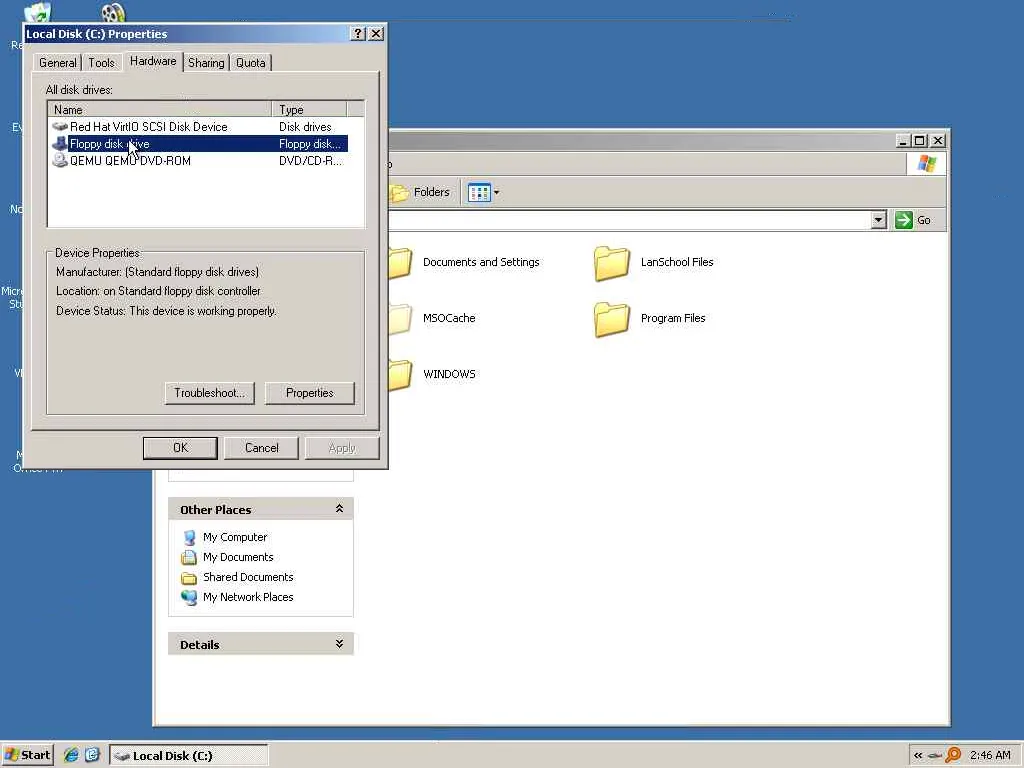Click the Explorer address bar field
The image size is (1024, 768).
click(630, 220)
